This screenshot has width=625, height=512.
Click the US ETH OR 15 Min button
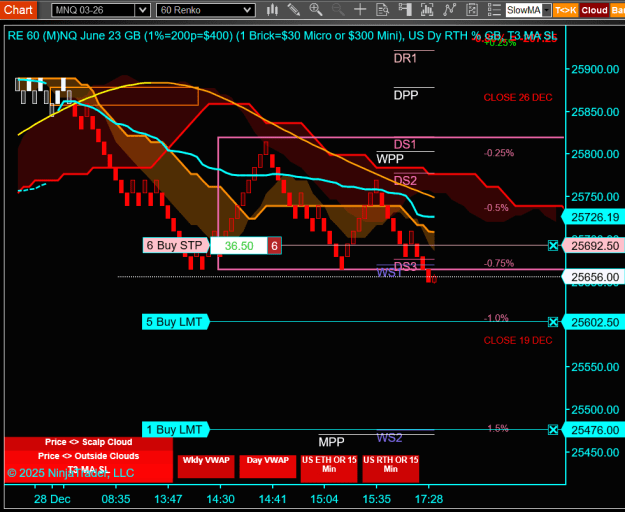pos(329,469)
